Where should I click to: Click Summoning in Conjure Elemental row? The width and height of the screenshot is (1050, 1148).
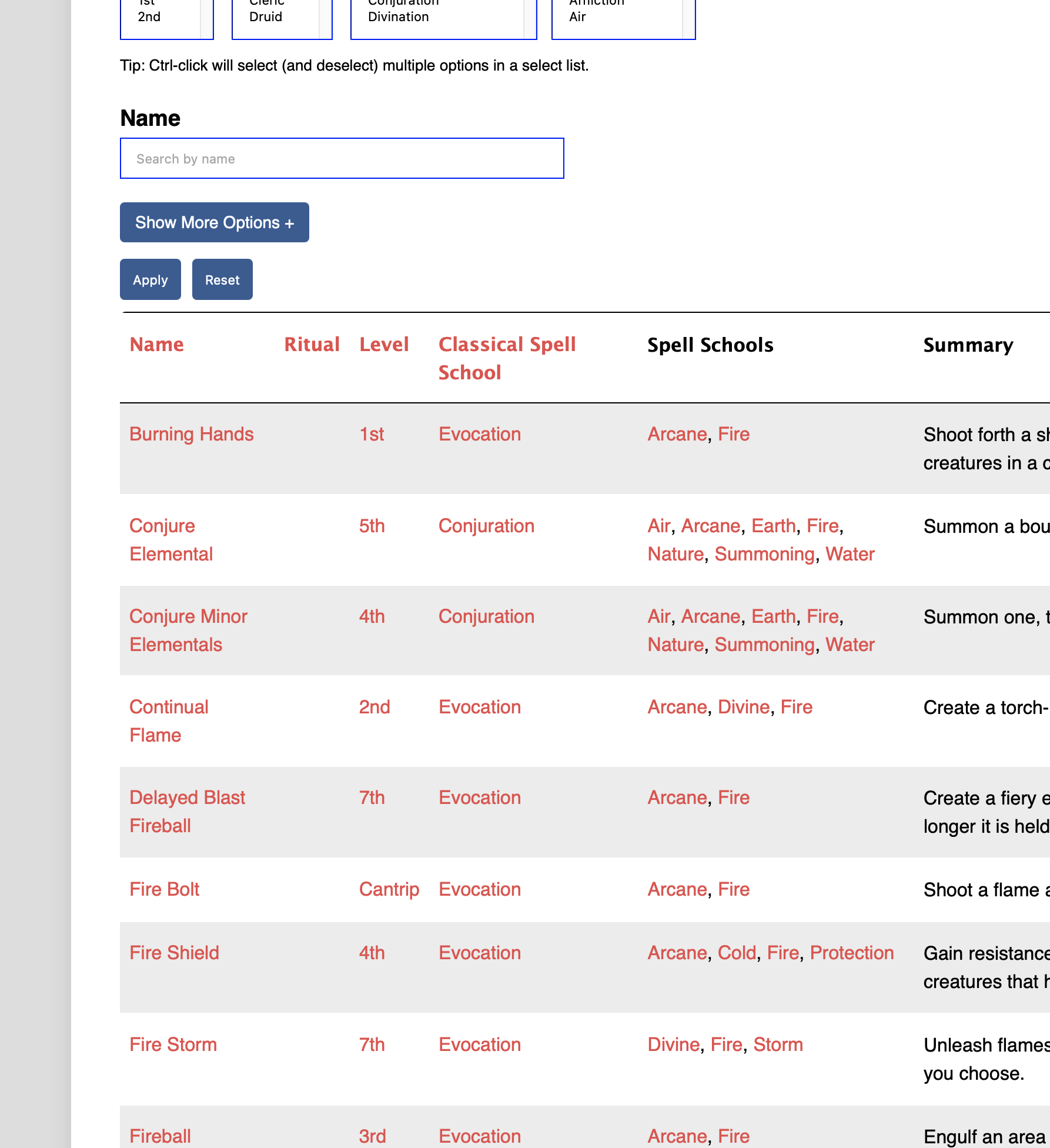(x=765, y=554)
